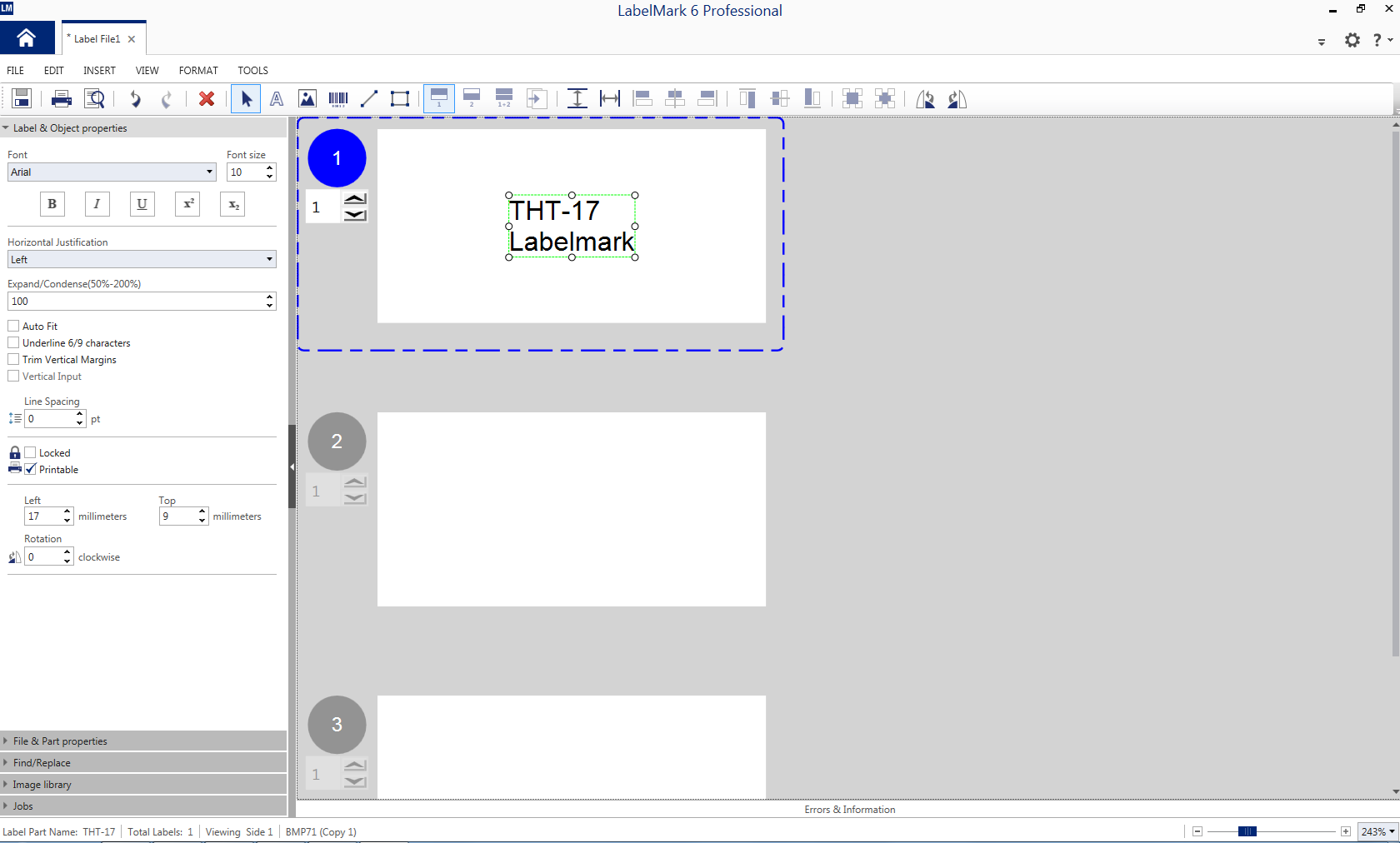Rotate object counterclockwise
Image resolution: width=1400 pixels, height=843 pixels.
point(925,99)
